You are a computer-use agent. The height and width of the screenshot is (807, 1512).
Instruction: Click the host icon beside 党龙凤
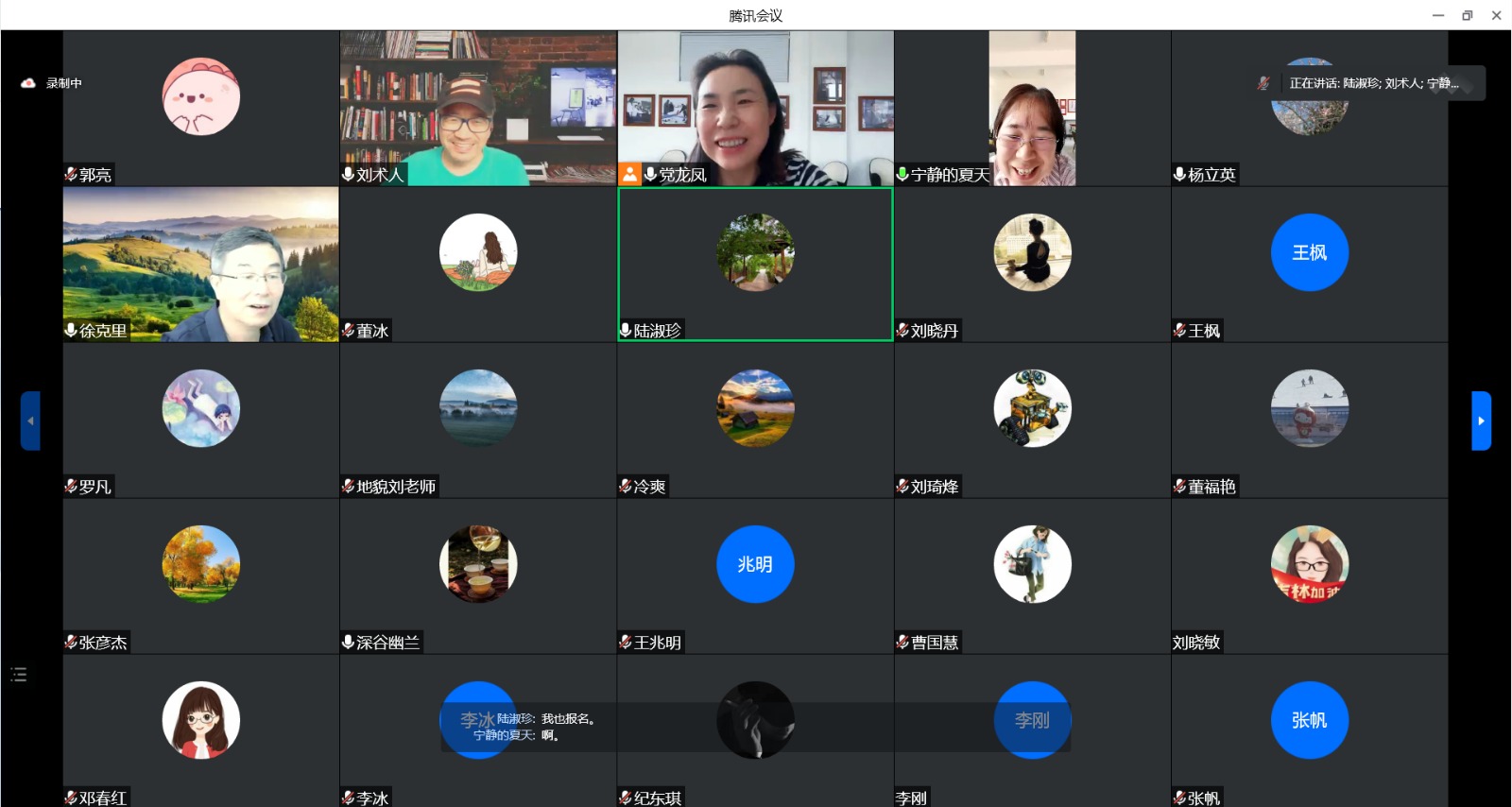(x=630, y=175)
